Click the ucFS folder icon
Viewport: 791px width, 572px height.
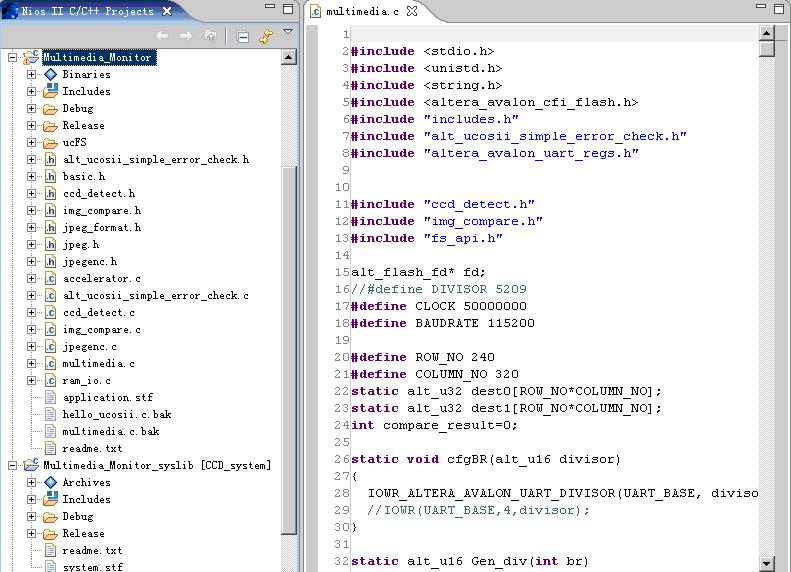50,143
